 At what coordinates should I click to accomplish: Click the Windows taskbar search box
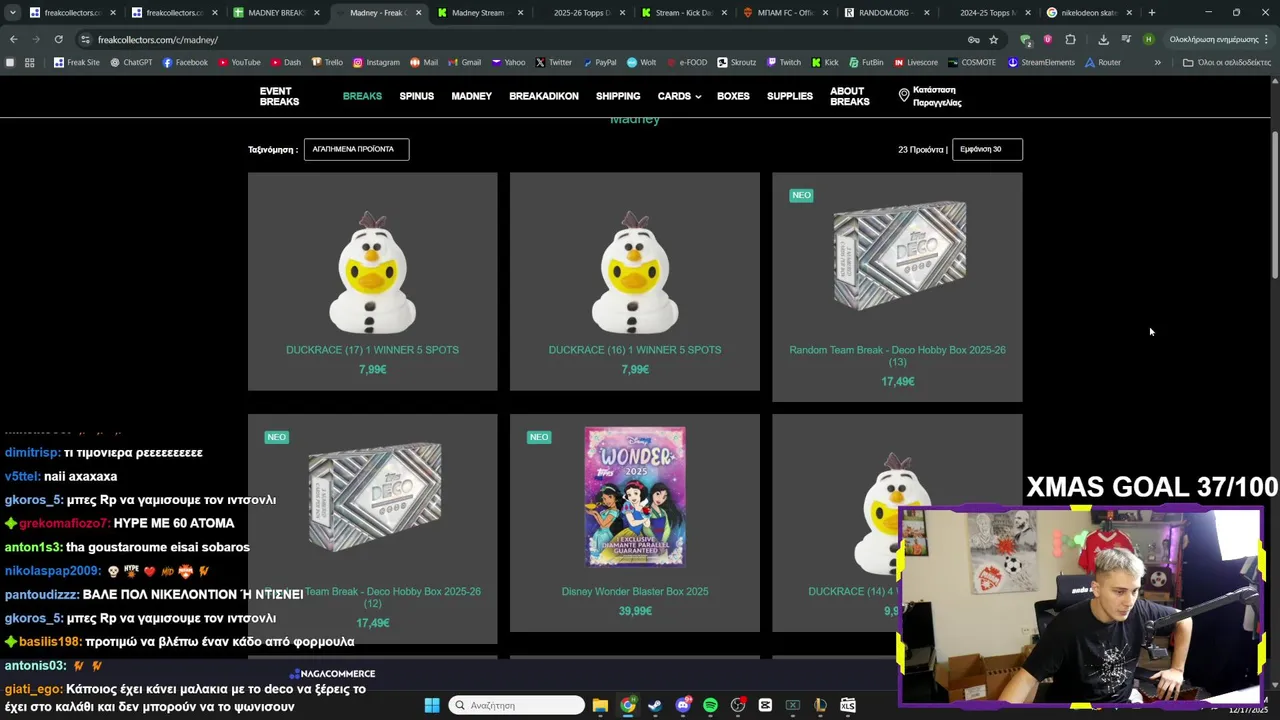coord(516,705)
